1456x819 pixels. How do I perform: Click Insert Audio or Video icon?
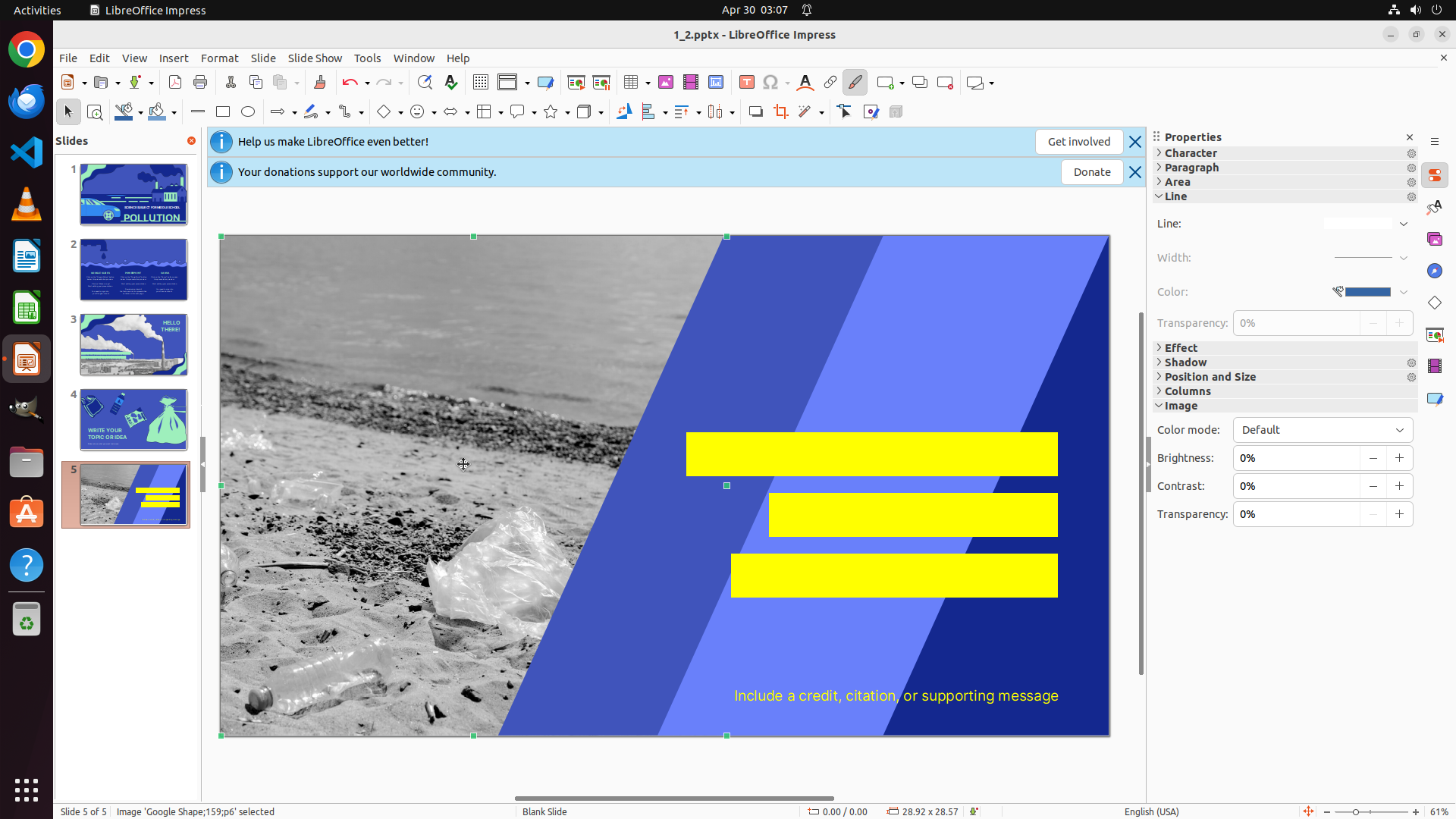point(691,83)
